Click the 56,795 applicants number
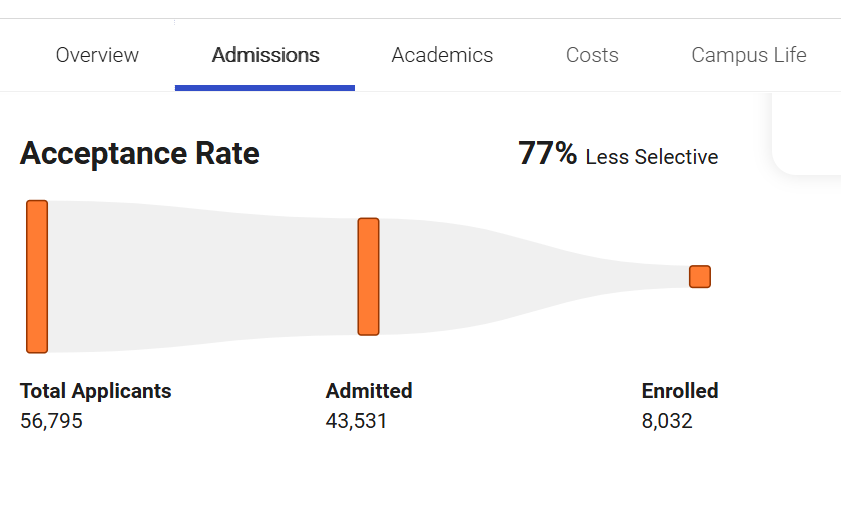841x511 pixels. (x=51, y=421)
